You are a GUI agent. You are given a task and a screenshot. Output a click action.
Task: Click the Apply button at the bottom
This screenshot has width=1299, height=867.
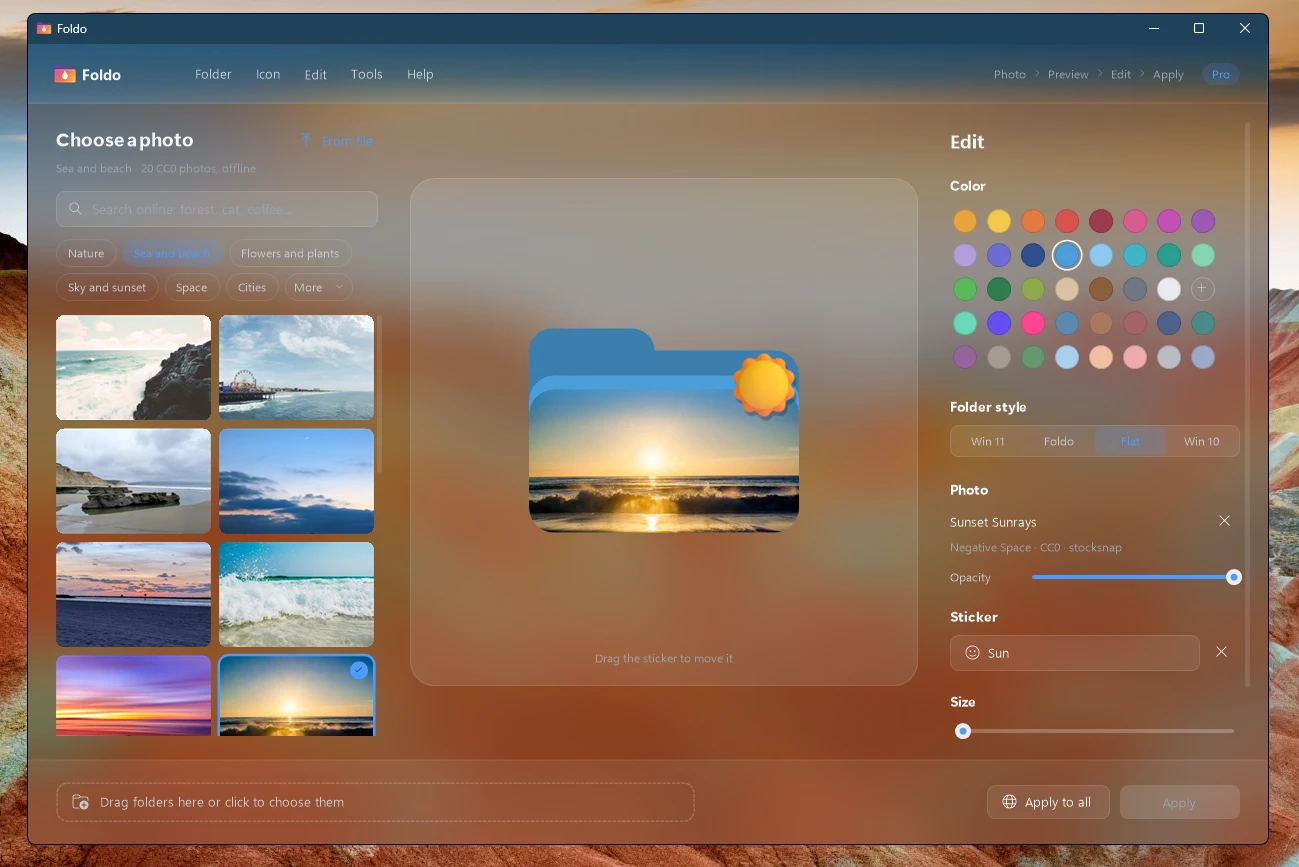point(1180,802)
